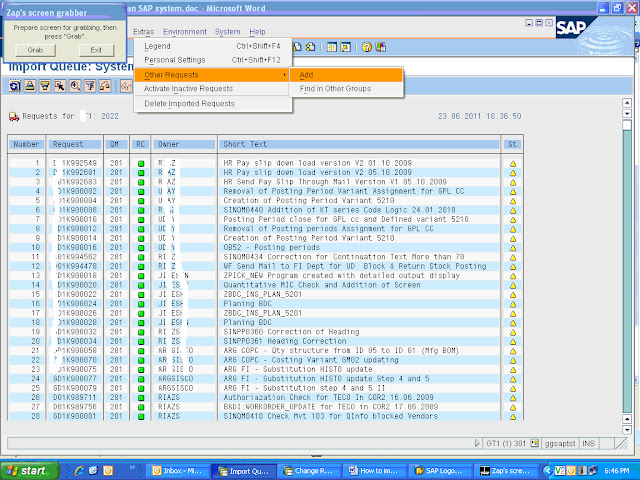This screenshot has height=480, width=640.
Task: Choose Activate Inactive Requests
Action: coord(213,89)
